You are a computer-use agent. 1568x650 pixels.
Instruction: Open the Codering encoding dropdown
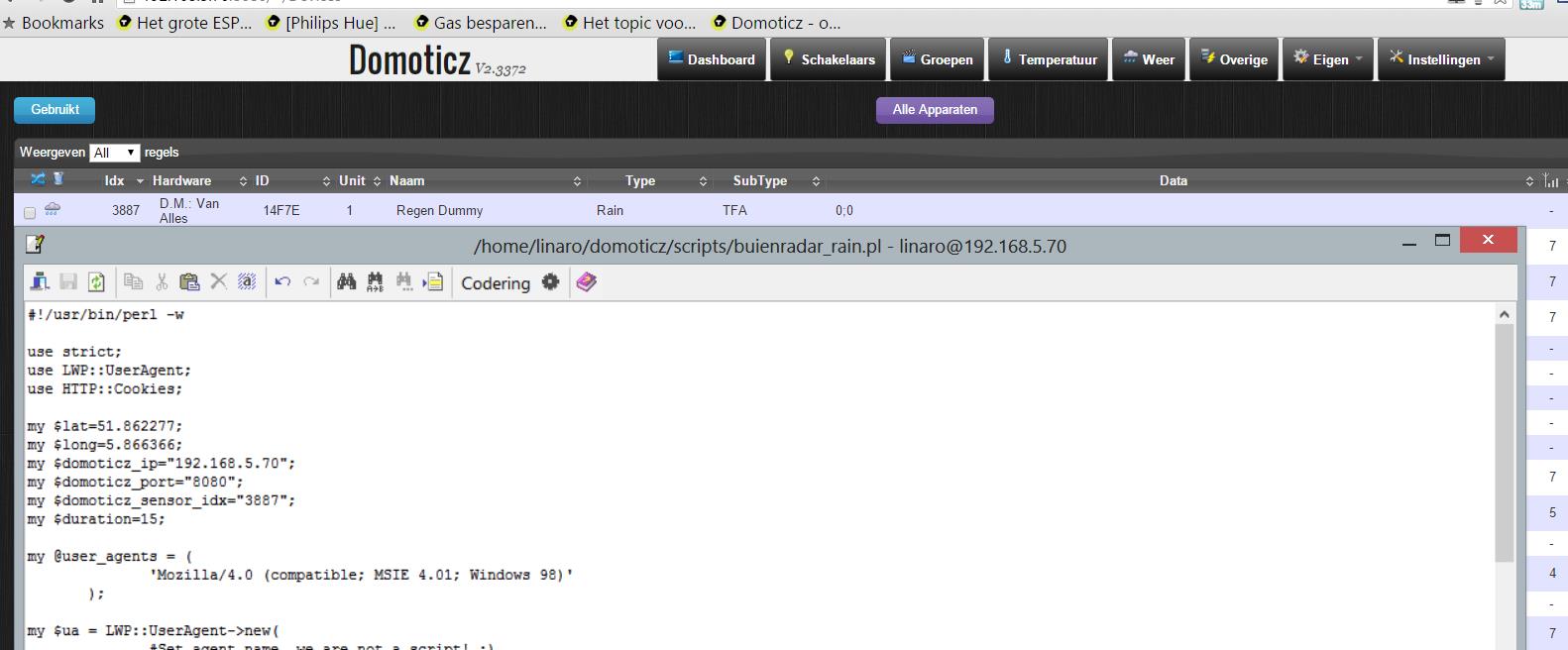click(496, 283)
